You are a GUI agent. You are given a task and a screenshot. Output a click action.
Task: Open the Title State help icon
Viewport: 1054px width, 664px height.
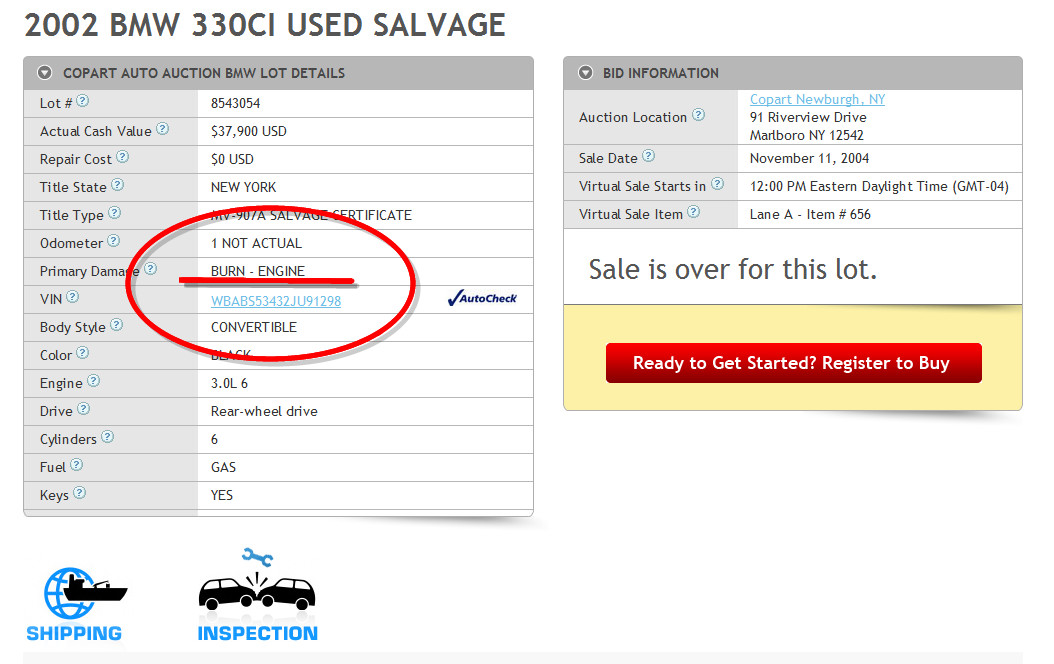coord(118,185)
